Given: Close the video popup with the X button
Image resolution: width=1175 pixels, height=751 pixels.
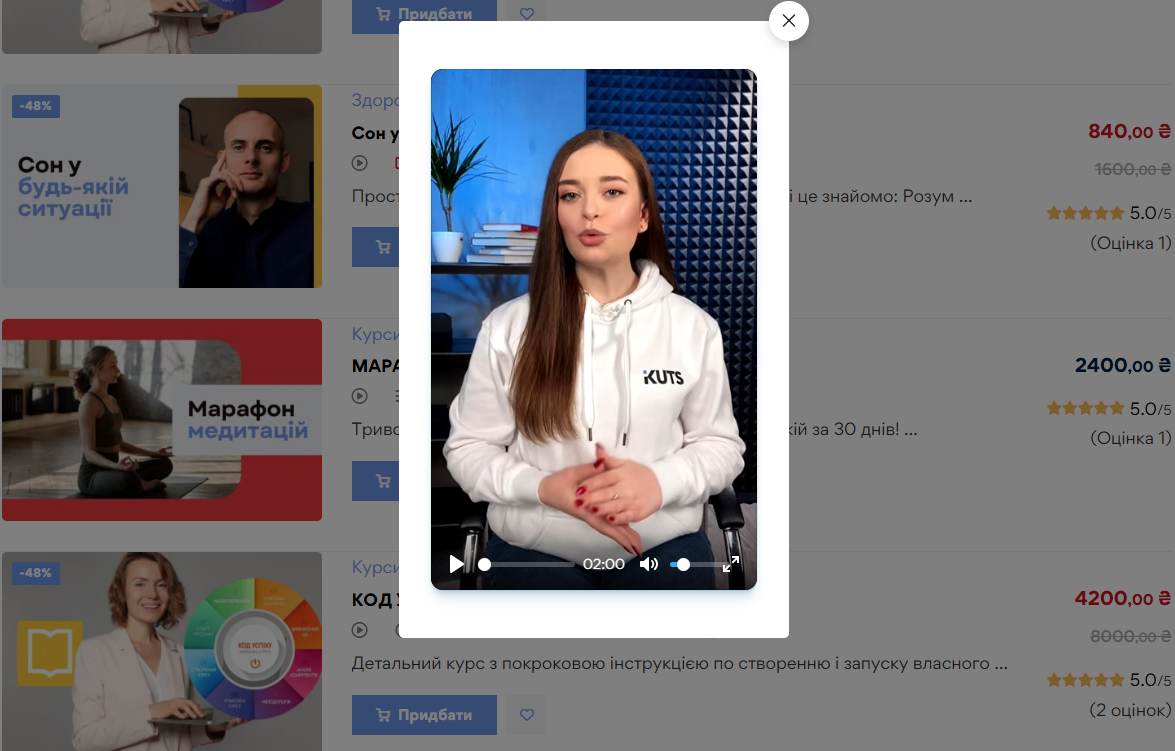Looking at the screenshot, I should 789,20.
